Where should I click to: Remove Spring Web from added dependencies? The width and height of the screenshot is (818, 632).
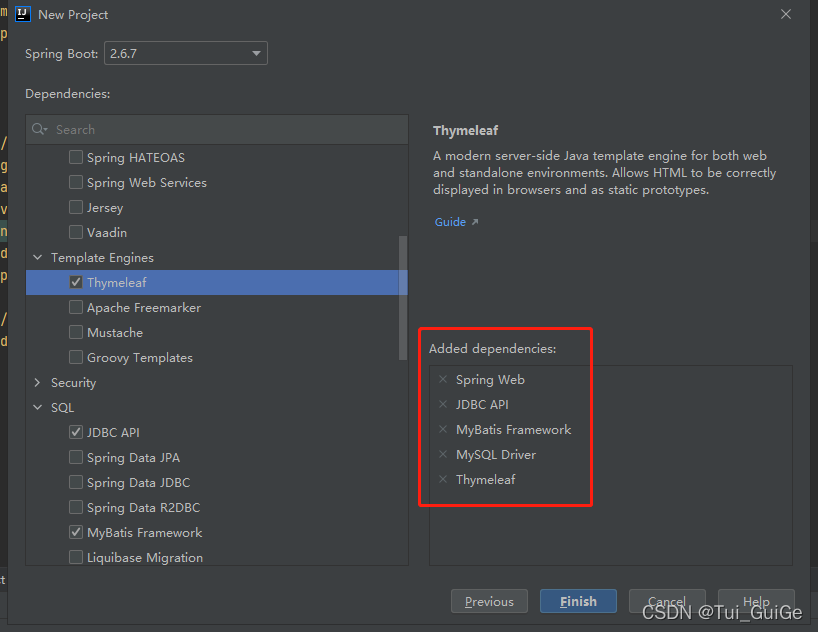coord(443,379)
